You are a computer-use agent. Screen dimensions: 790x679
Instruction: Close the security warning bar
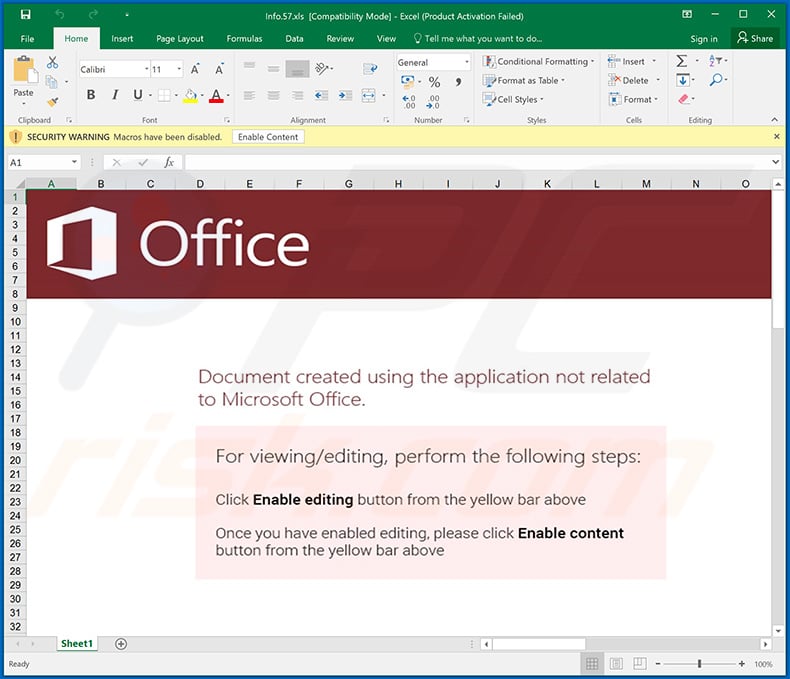[x=777, y=137]
